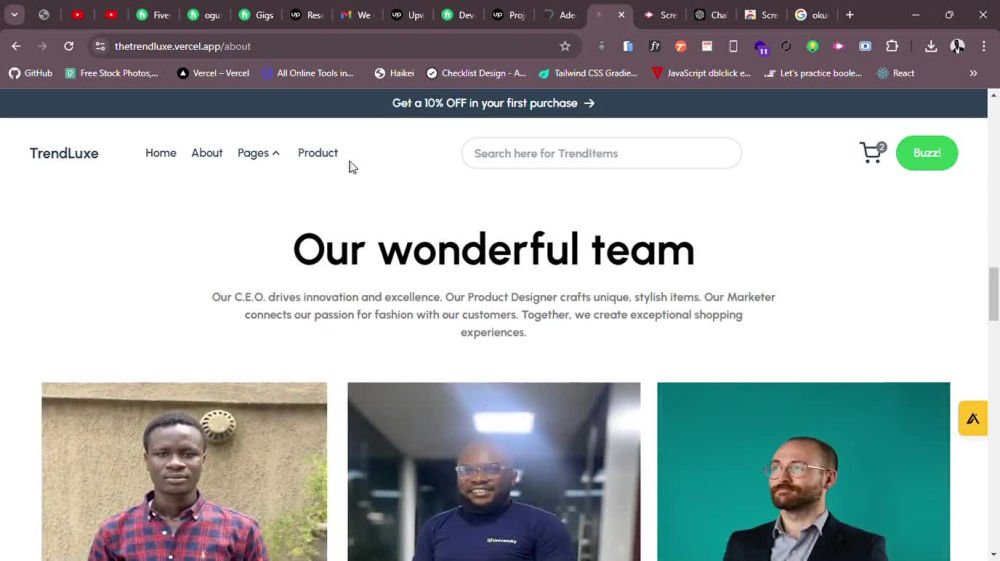Switch to the 'Gigs' tab
The height and width of the screenshot is (561, 1000).
click(x=256, y=15)
